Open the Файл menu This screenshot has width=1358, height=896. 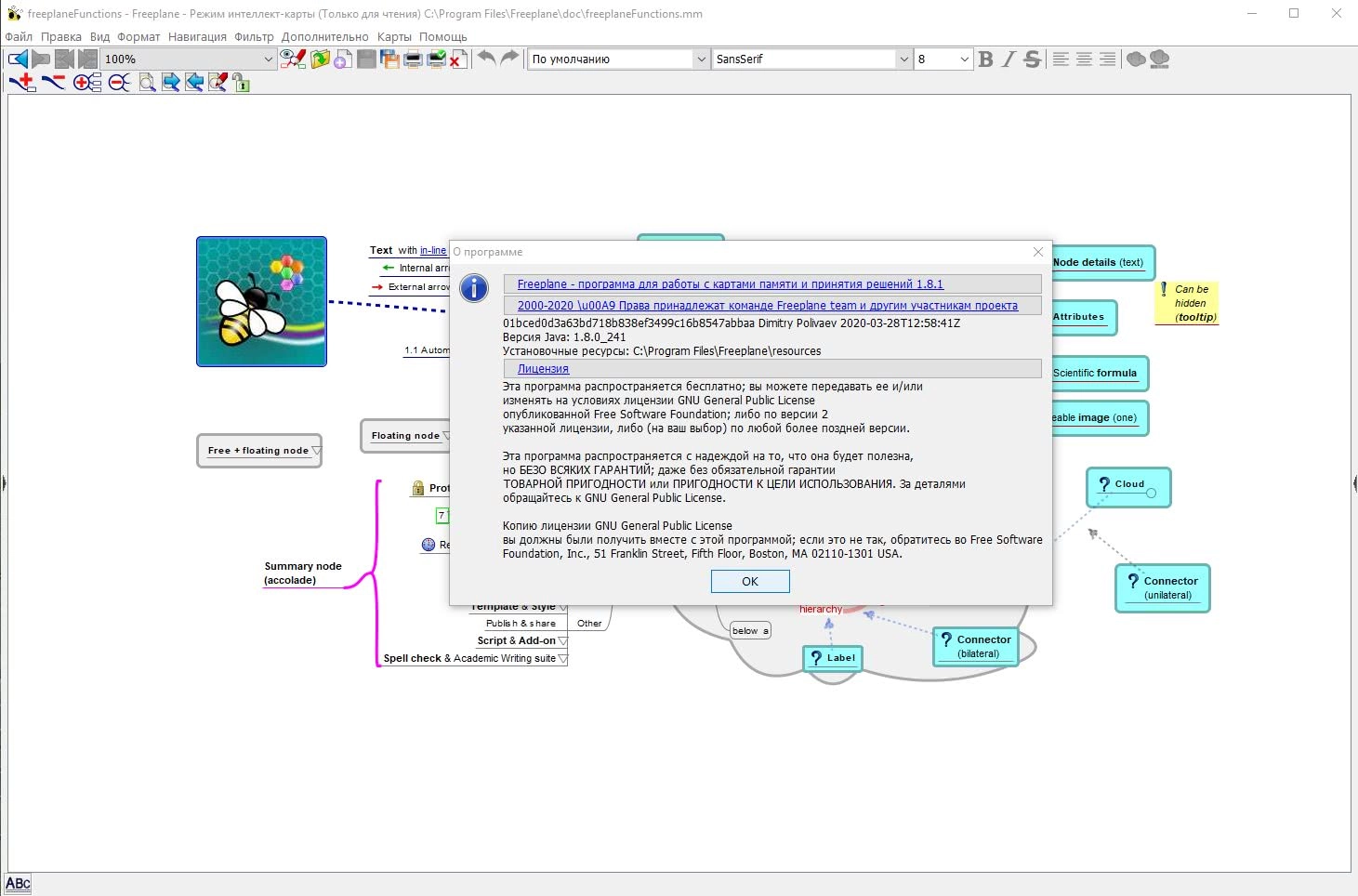coord(19,37)
